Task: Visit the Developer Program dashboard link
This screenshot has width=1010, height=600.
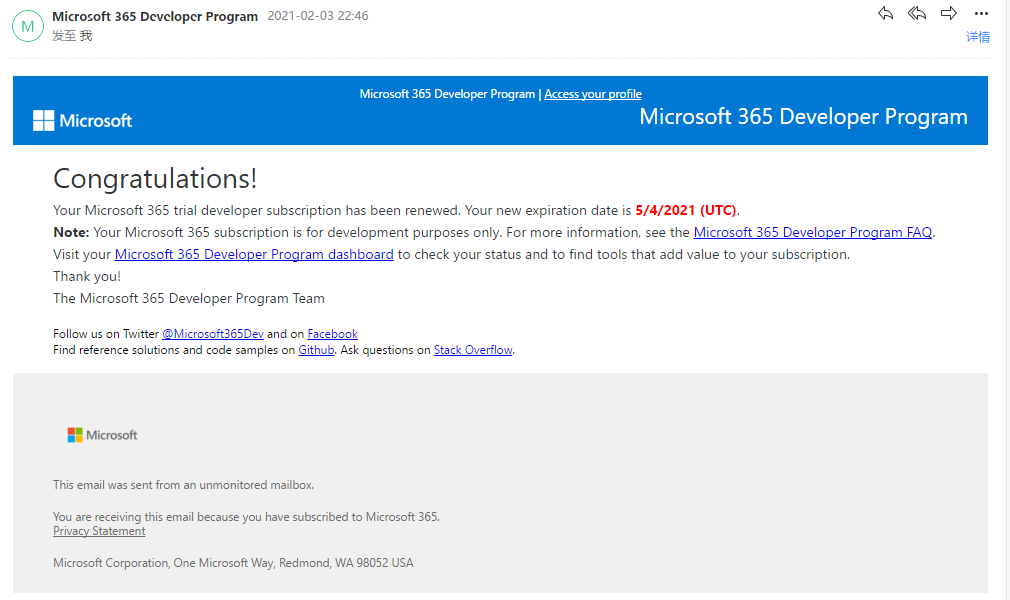Action: coord(254,254)
